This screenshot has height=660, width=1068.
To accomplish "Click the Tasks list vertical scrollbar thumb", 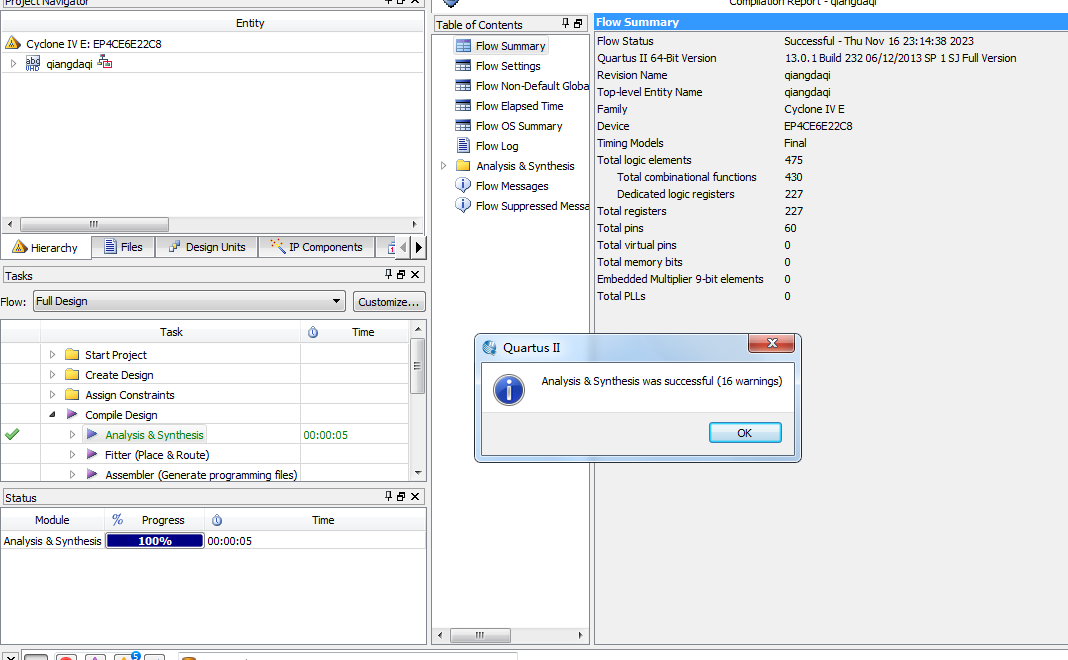I will click(417, 366).
